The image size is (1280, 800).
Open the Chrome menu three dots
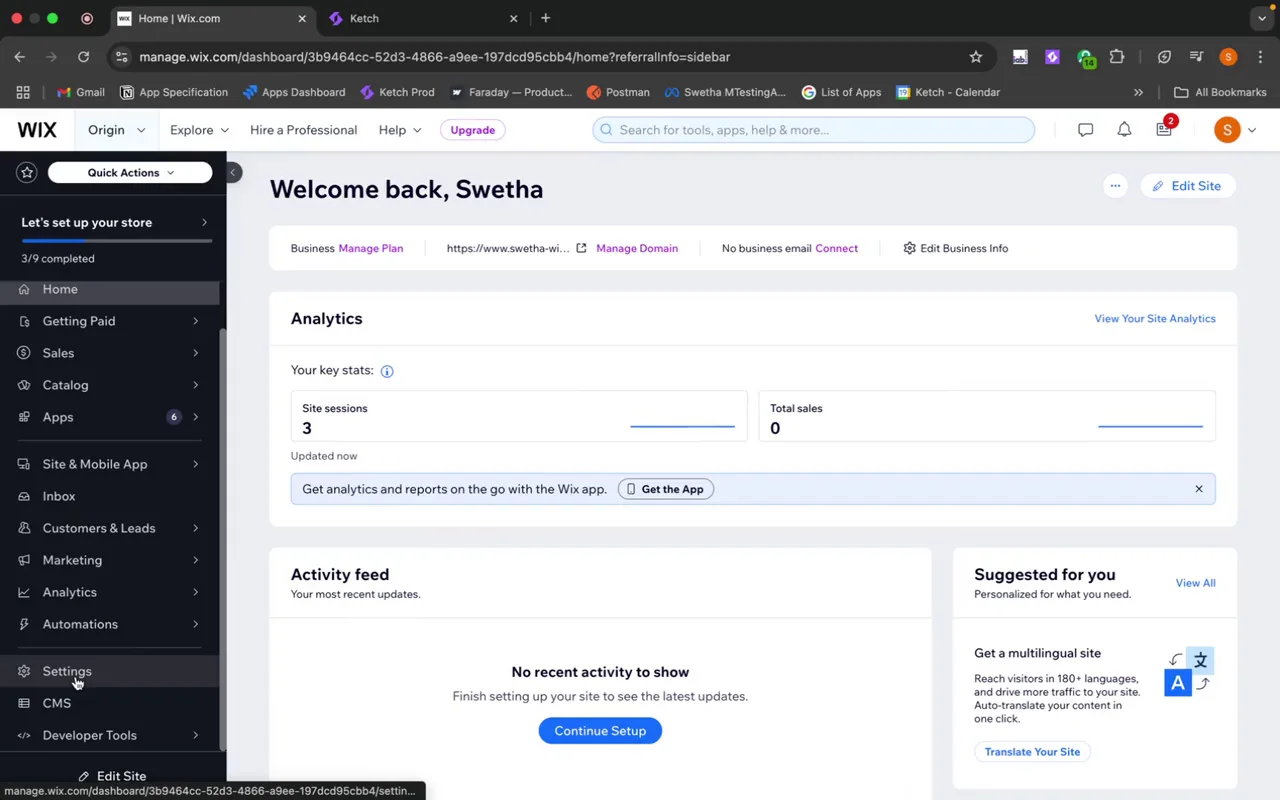1260,57
